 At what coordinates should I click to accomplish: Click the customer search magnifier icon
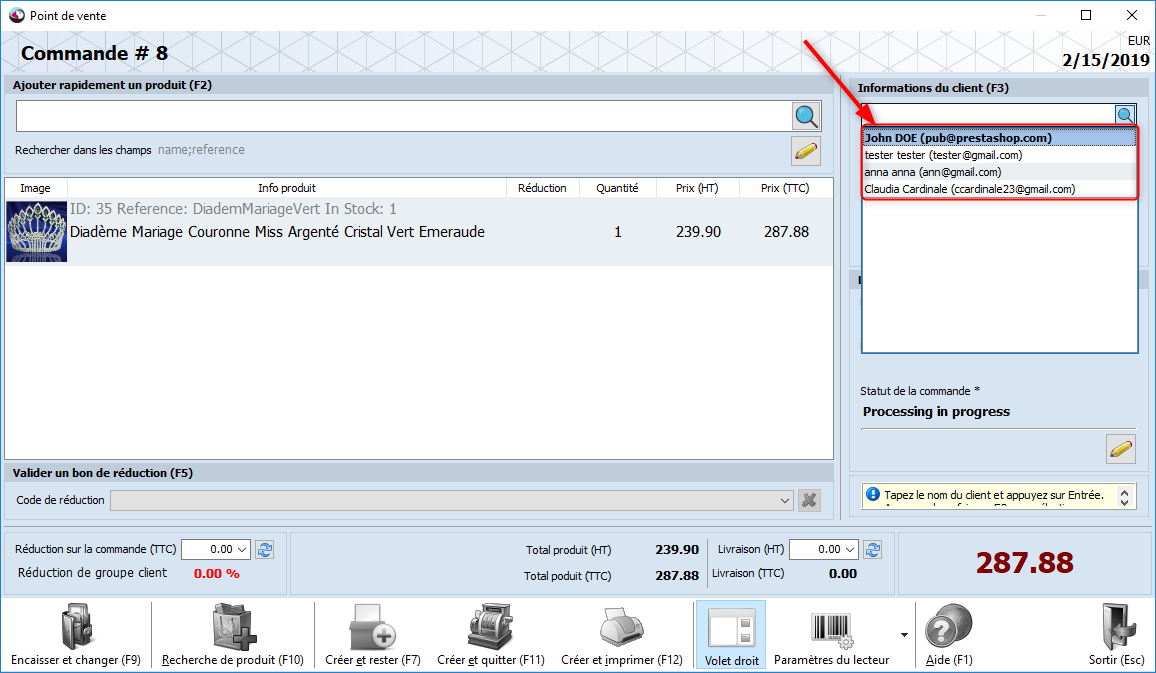pos(1126,115)
